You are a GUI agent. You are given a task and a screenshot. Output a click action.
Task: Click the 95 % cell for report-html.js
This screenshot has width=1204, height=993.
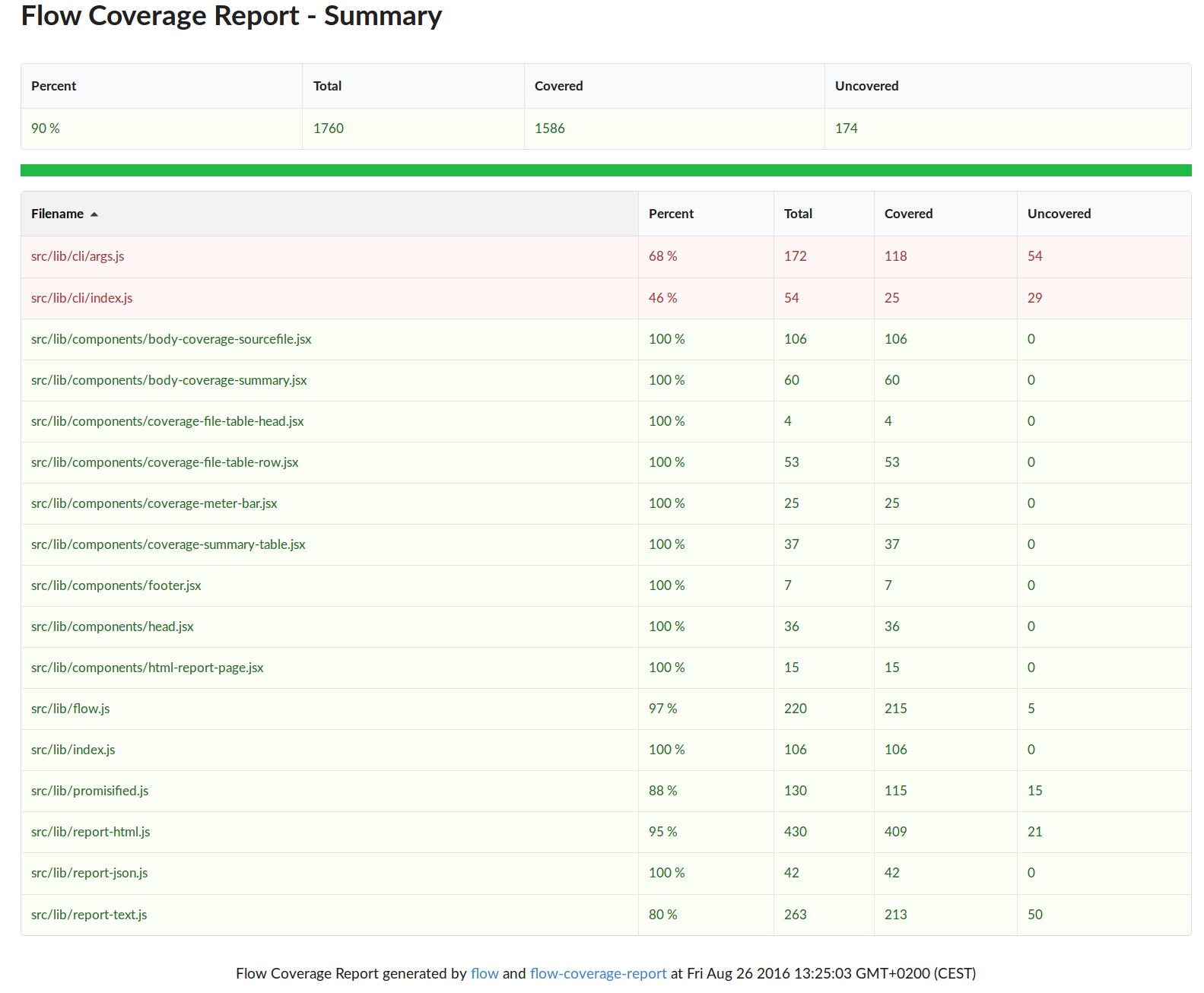706,832
